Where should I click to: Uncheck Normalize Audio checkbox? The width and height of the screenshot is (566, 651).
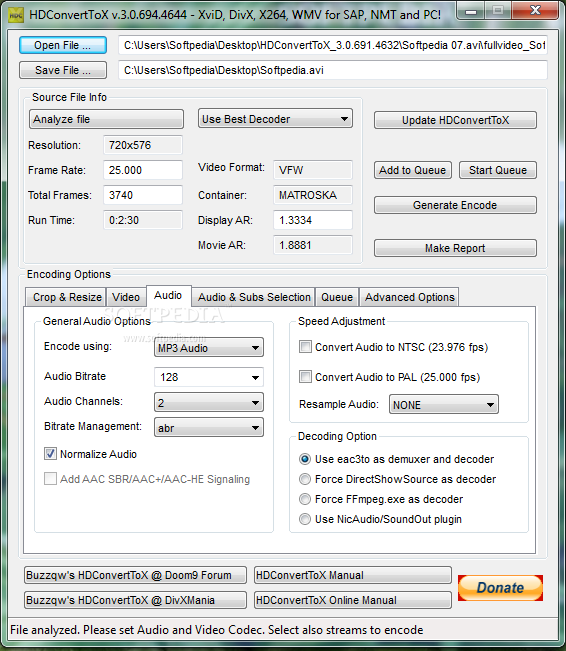(50, 454)
